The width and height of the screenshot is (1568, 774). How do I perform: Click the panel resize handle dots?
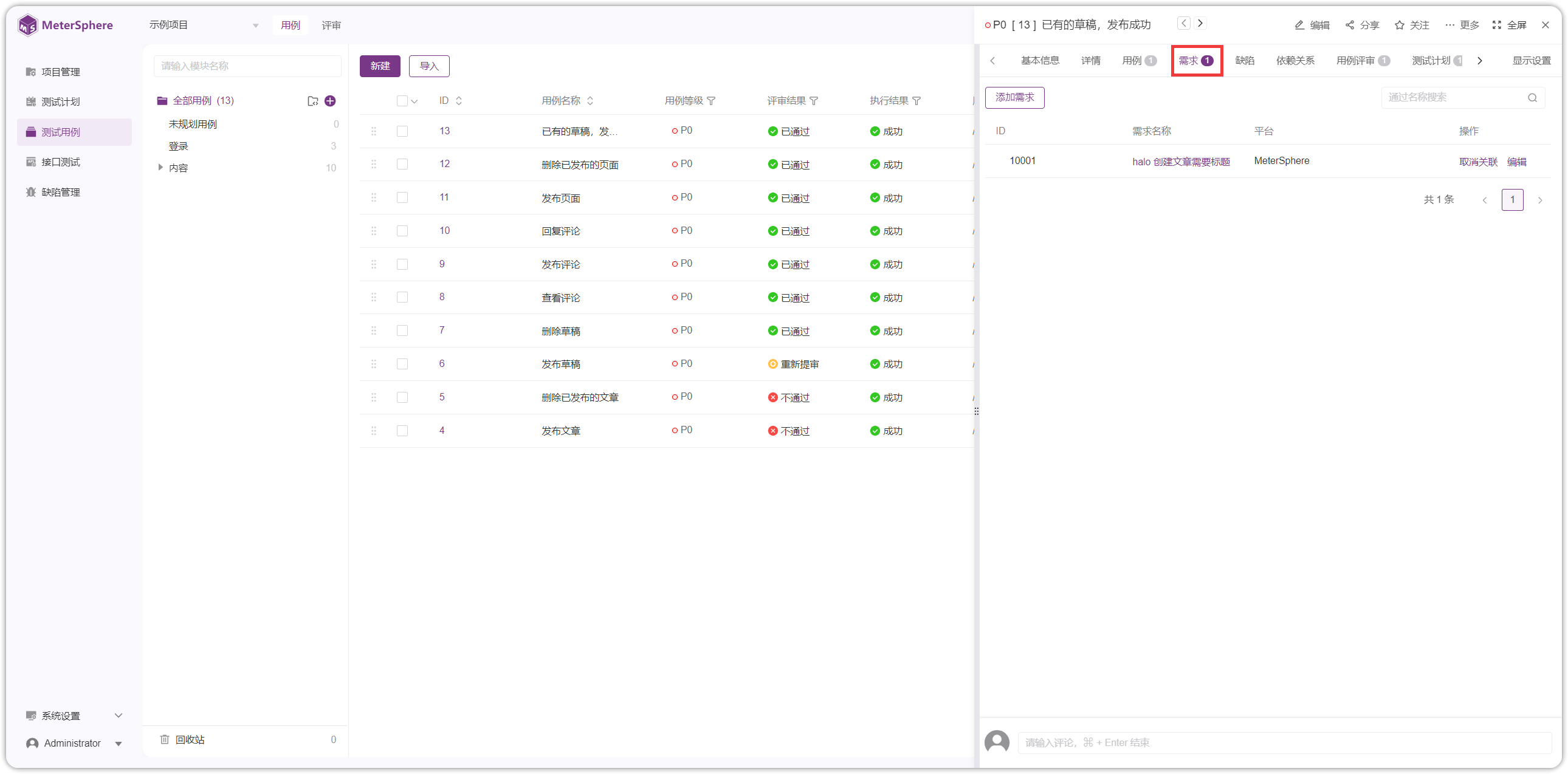pyautogui.click(x=976, y=411)
